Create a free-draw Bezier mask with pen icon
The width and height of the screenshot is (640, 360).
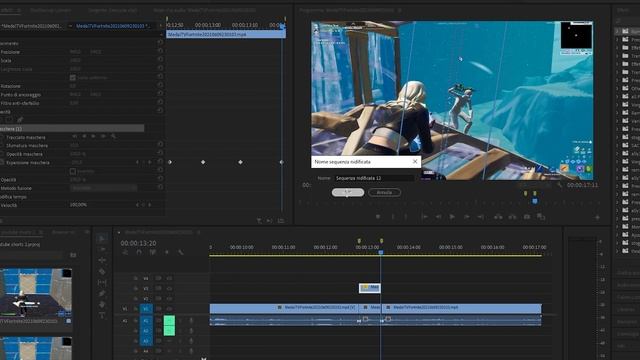click(x=20, y=120)
